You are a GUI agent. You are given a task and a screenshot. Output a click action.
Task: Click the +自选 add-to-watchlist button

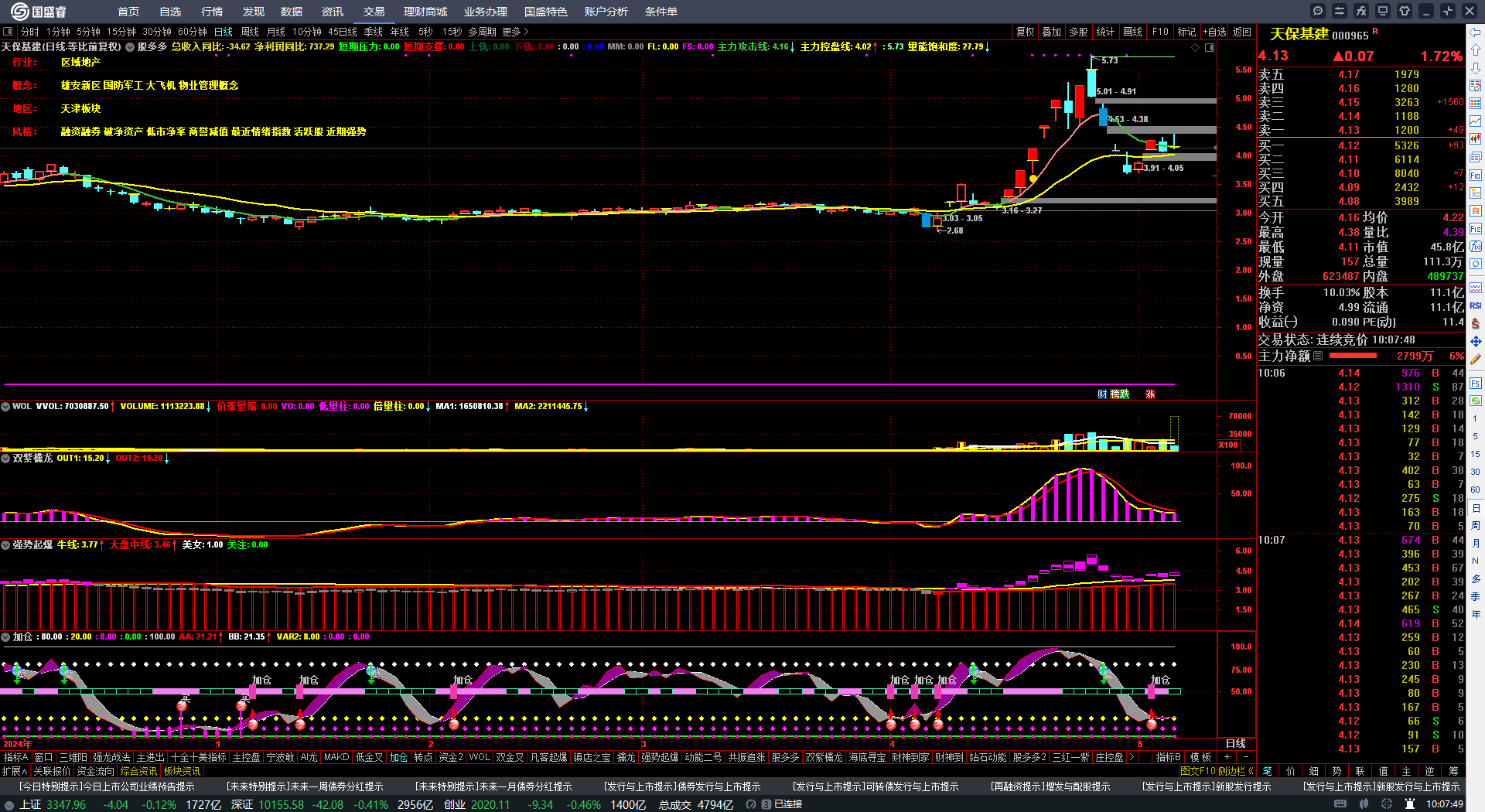point(1214,32)
